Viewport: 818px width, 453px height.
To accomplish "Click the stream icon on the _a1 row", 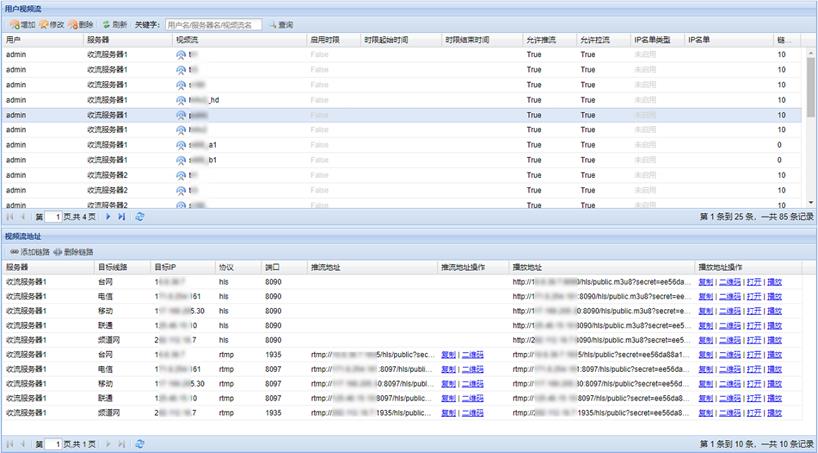I will (181, 145).
